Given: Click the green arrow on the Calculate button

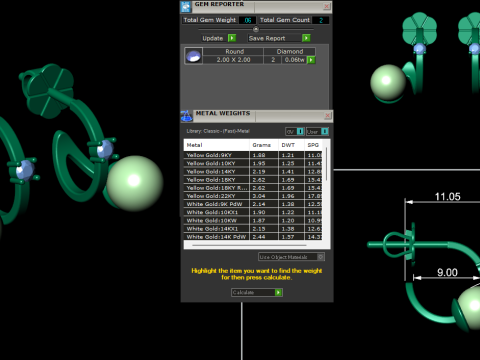Looking at the screenshot, I should tap(278, 292).
